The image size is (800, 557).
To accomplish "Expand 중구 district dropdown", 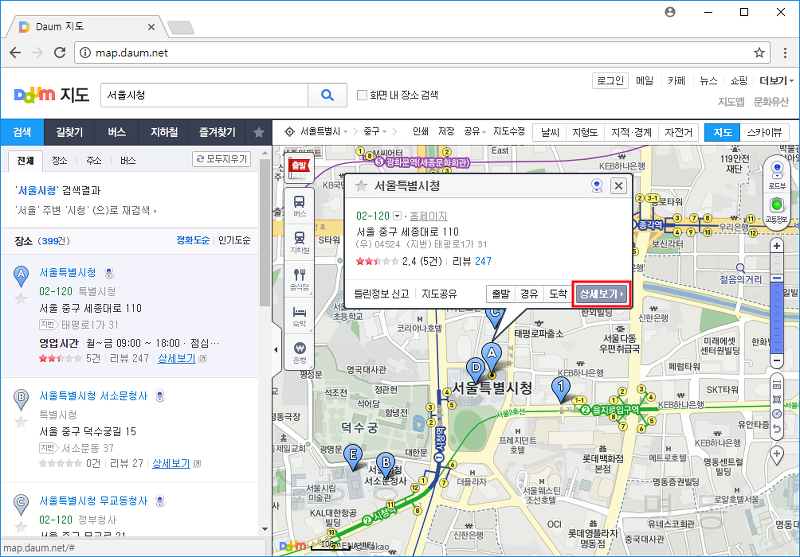I will click(x=384, y=132).
